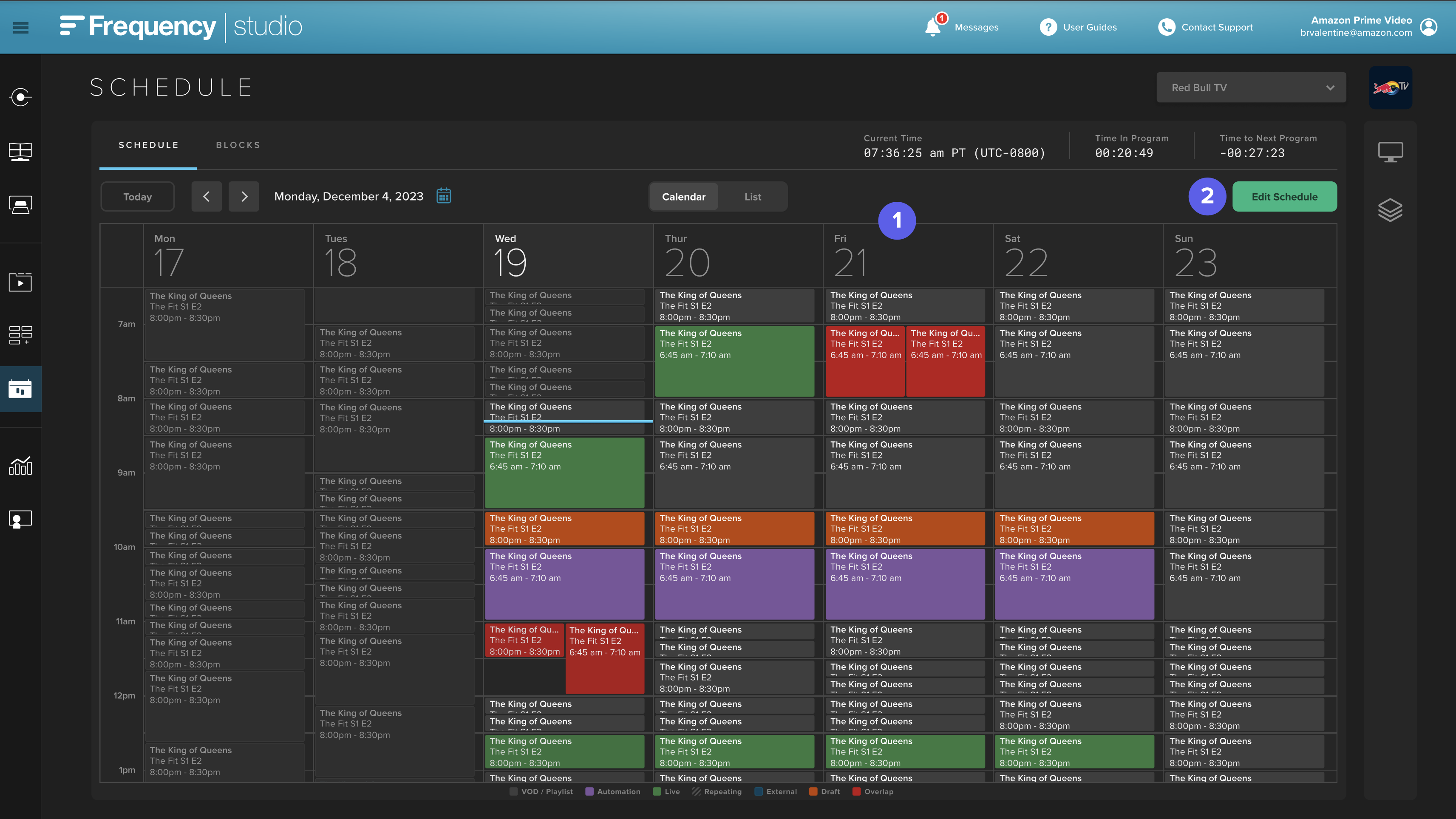This screenshot has height=819, width=1456.
Task: Open the presenter user sidebar icon
Action: coord(20,519)
